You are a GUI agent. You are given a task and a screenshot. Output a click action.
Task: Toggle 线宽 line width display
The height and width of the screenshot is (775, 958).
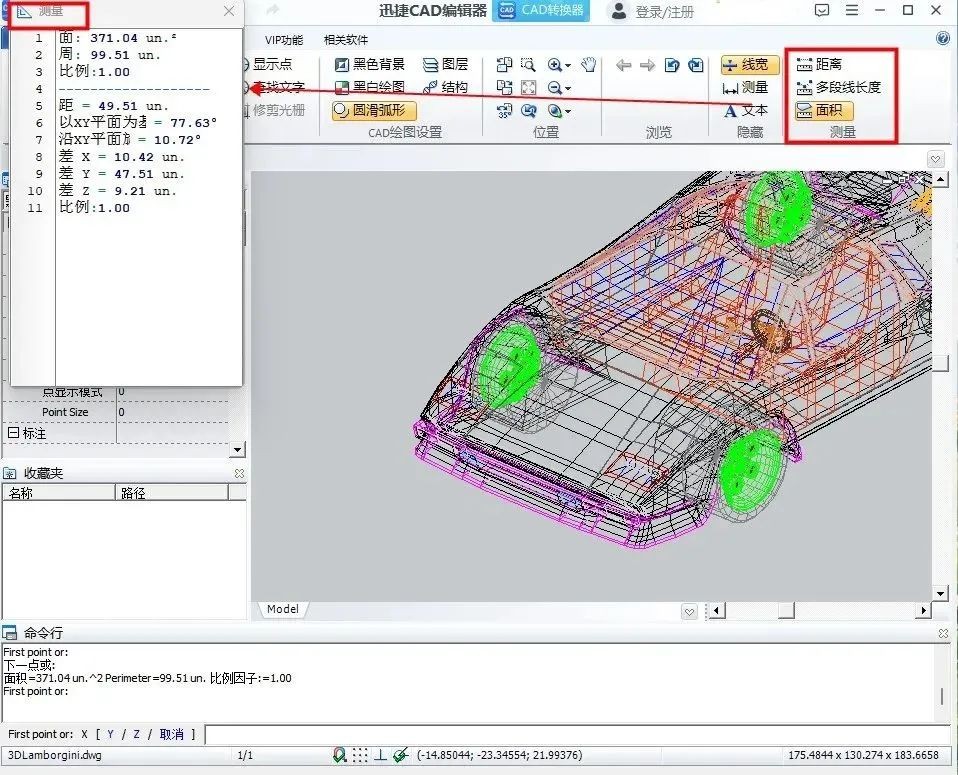[x=750, y=65]
